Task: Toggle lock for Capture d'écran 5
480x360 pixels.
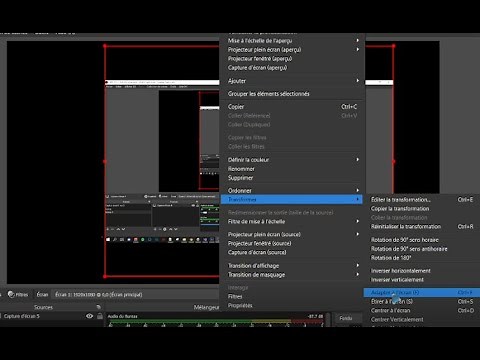Action: pyautogui.click(x=100, y=316)
